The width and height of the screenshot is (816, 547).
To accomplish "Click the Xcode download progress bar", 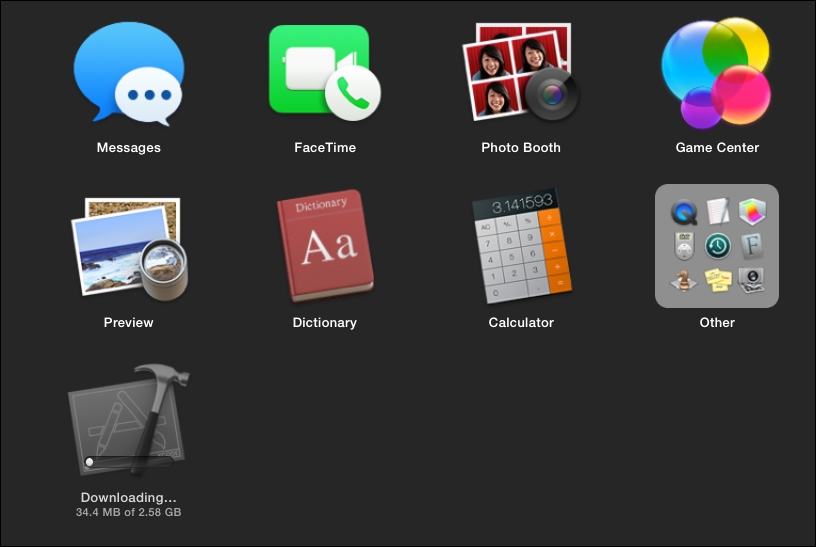I will point(129,462).
